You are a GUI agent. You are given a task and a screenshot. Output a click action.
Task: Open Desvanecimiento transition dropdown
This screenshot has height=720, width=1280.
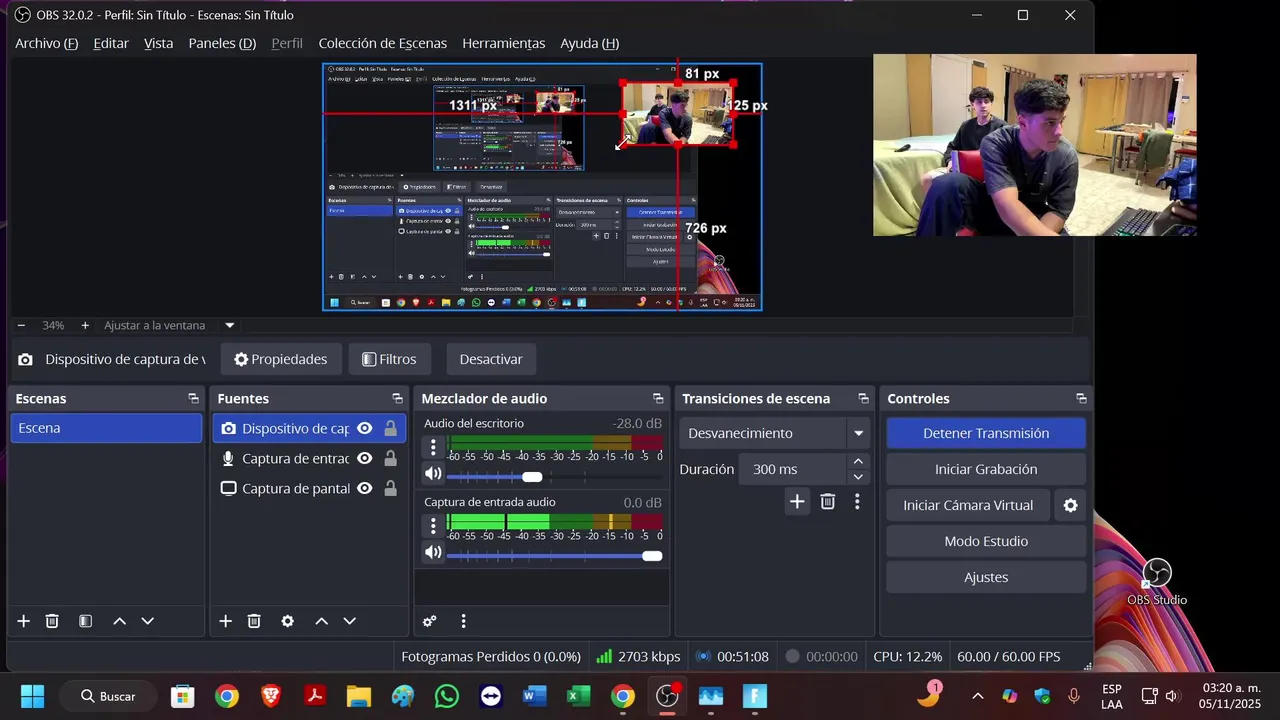(774, 433)
